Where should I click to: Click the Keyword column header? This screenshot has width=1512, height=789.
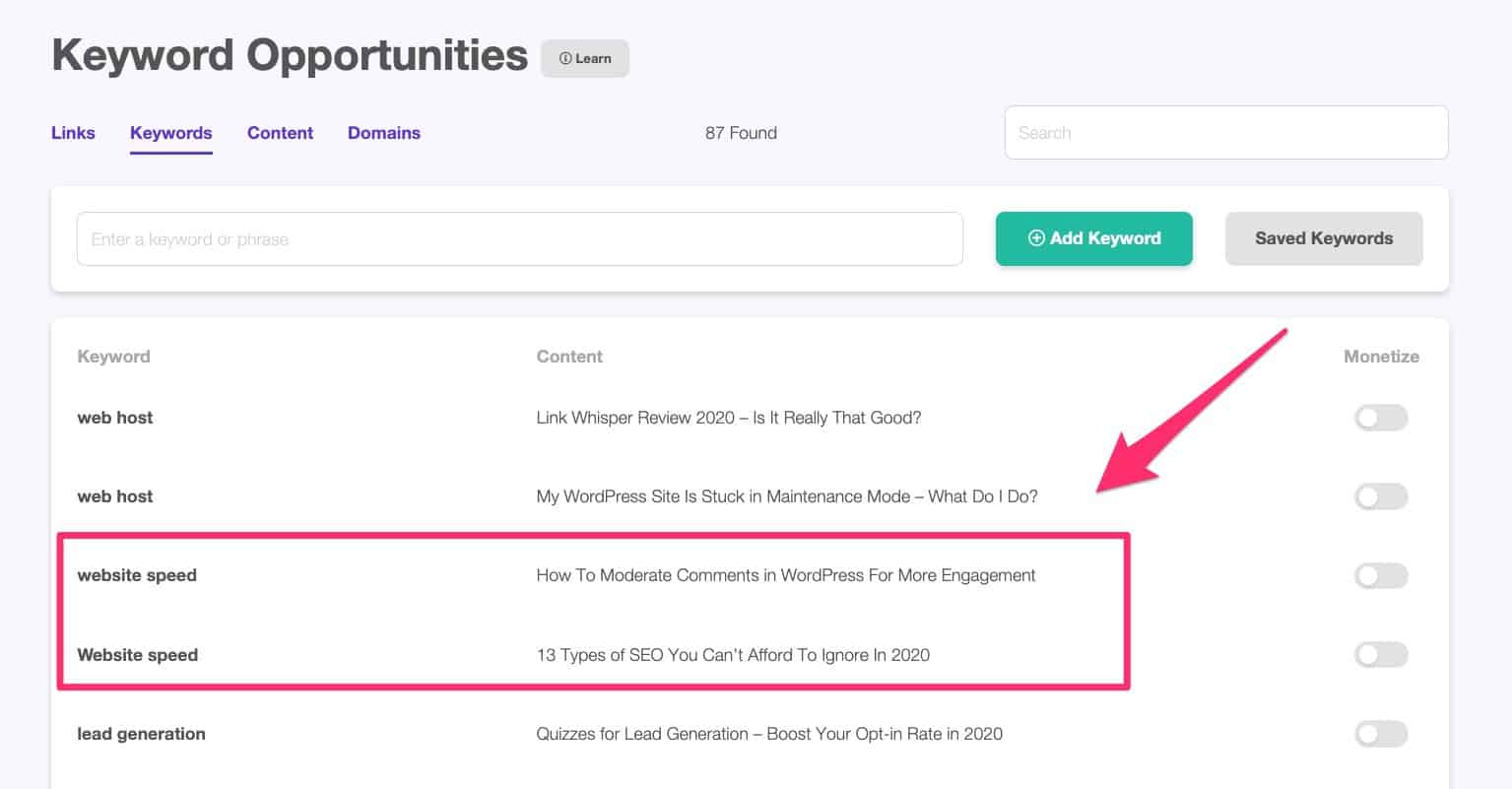[x=113, y=356]
